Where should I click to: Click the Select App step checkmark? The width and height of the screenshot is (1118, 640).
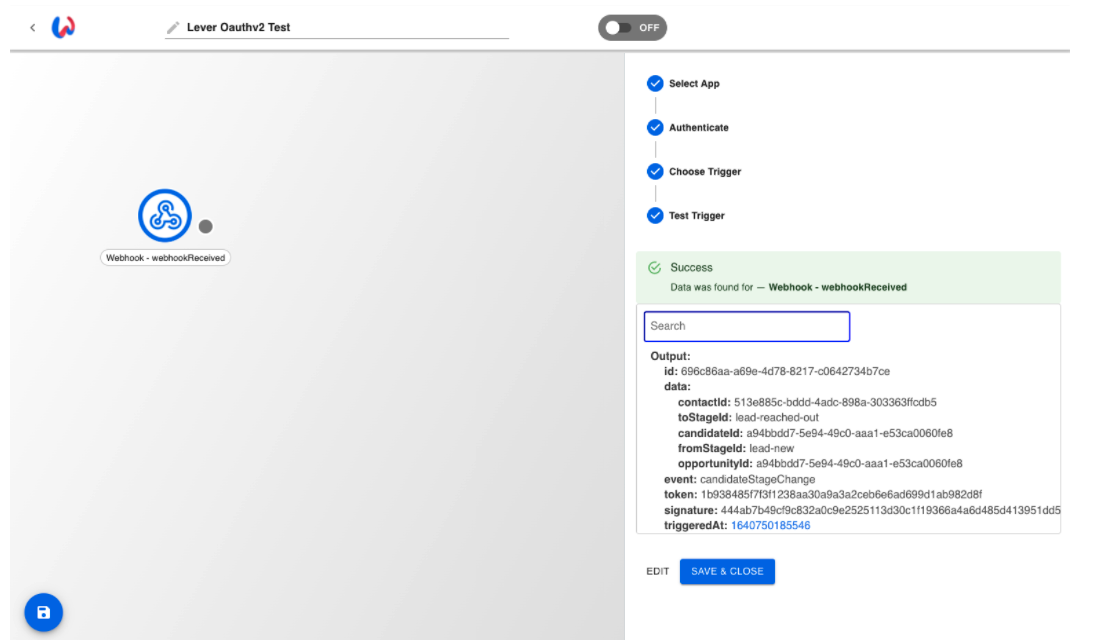[x=656, y=83]
